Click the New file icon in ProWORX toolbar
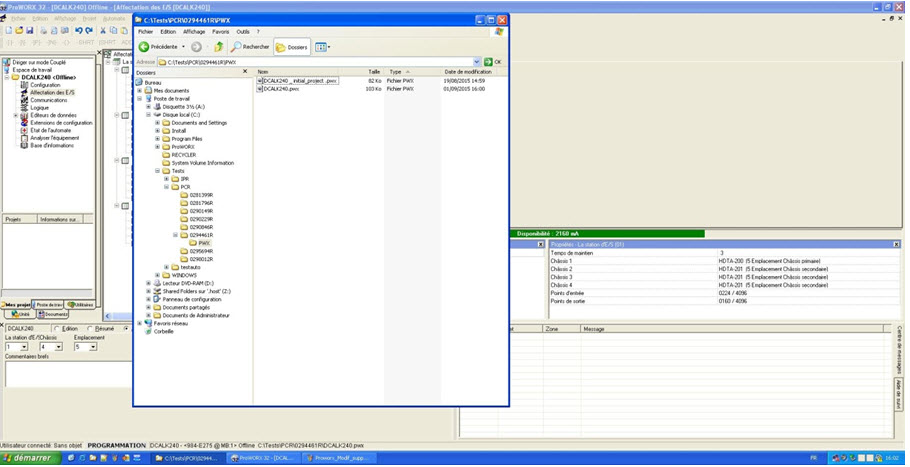Screen dimensions: 910x467 (9, 31)
